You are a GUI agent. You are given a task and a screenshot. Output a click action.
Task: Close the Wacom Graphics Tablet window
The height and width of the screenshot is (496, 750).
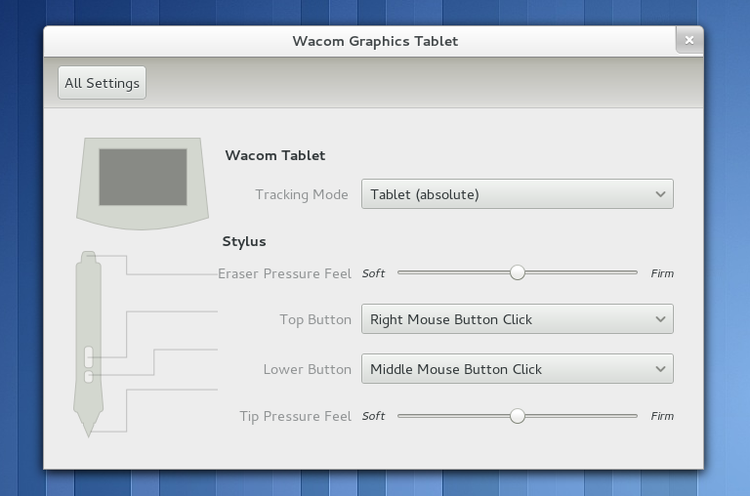[689, 41]
